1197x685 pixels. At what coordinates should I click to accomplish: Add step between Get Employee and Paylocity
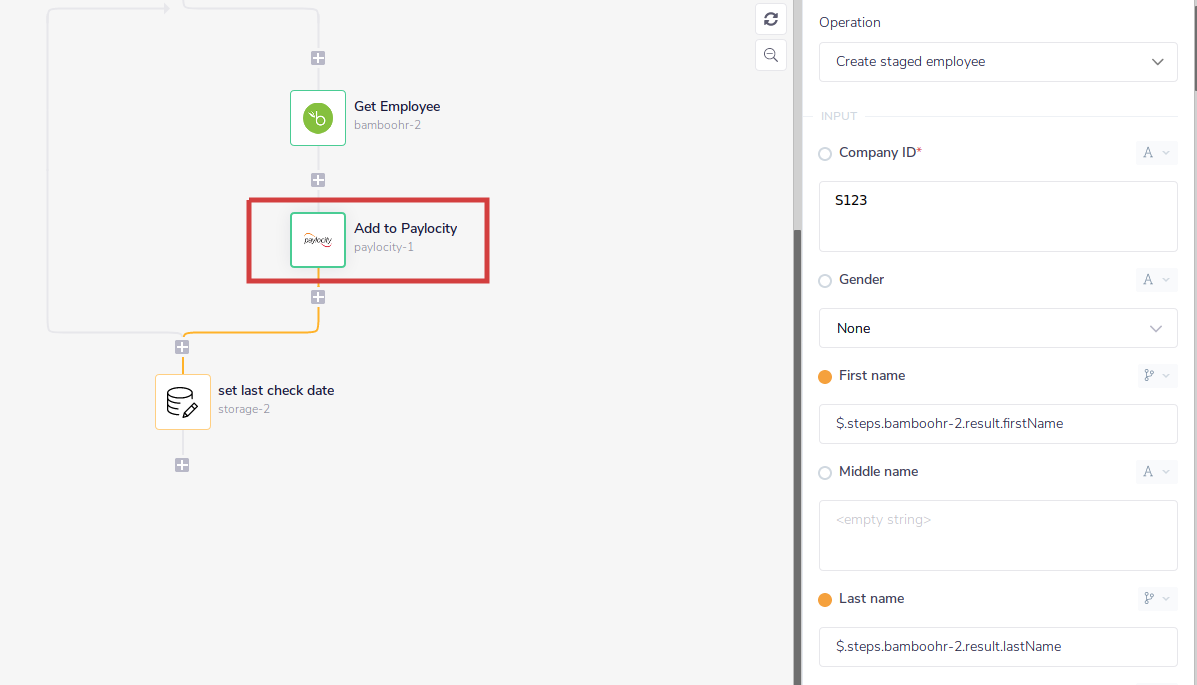tap(318, 180)
